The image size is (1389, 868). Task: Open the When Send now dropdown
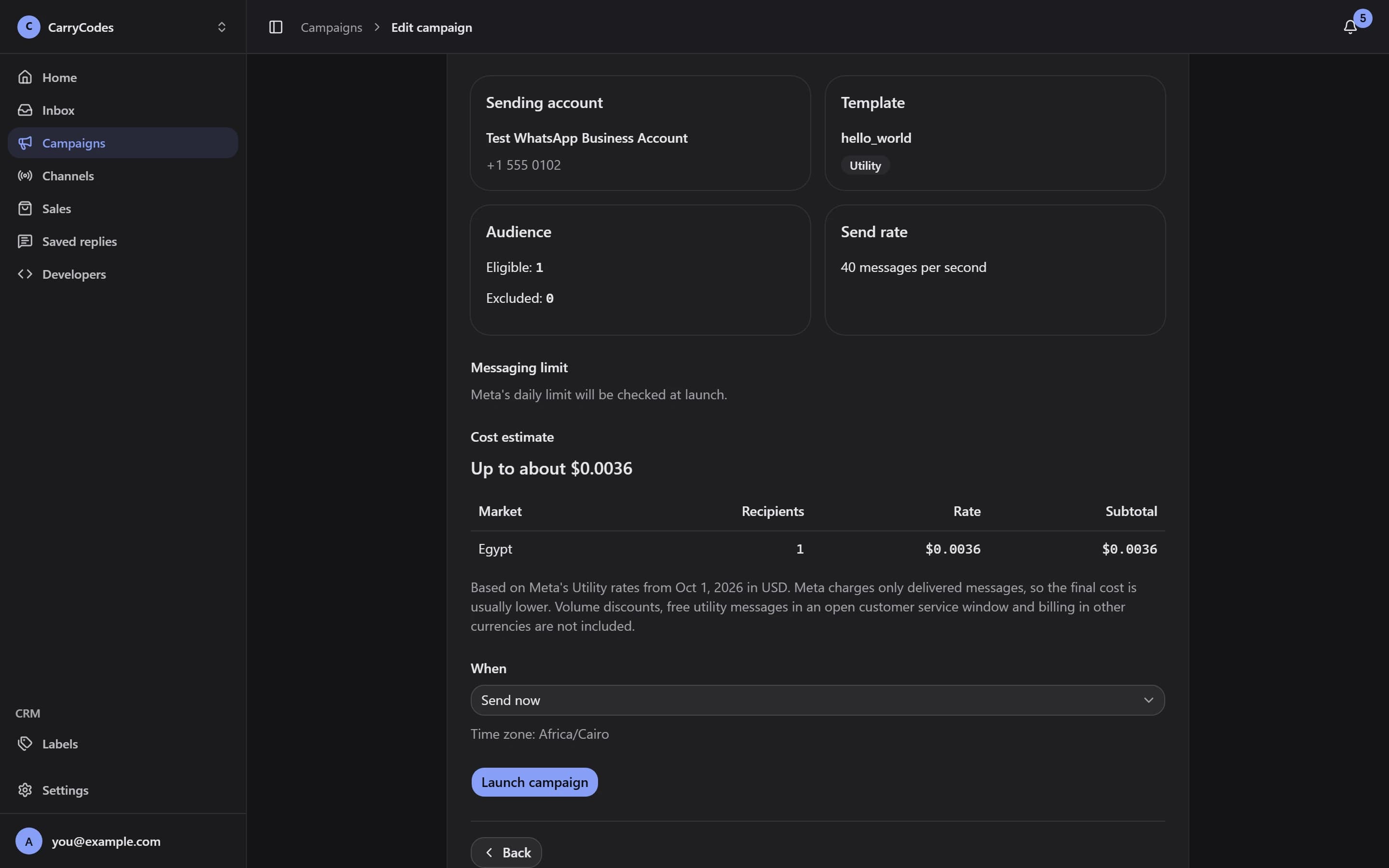click(x=817, y=700)
